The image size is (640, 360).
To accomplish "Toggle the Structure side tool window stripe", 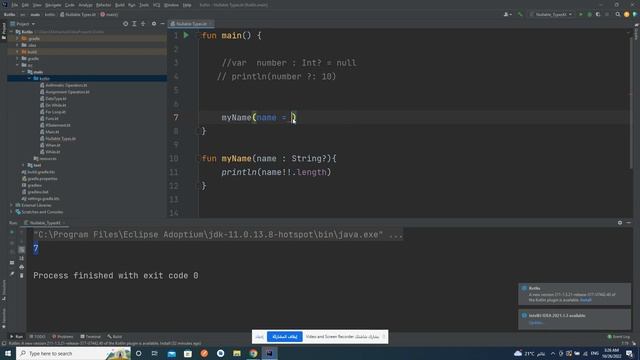I will tap(3, 291).
